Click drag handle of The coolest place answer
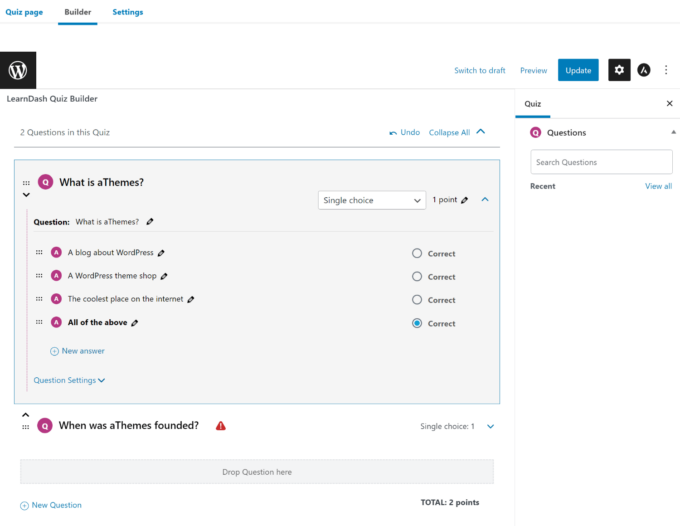 pyautogui.click(x=39, y=299)
